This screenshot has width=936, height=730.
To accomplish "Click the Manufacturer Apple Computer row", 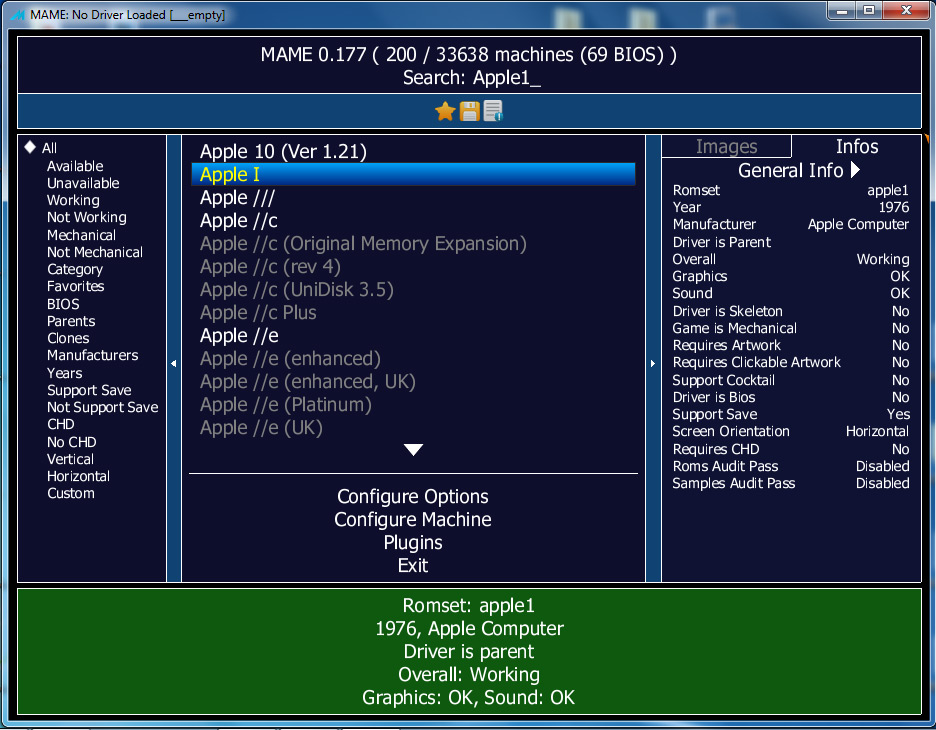I will pyautogui.click(x=790, y=224).
